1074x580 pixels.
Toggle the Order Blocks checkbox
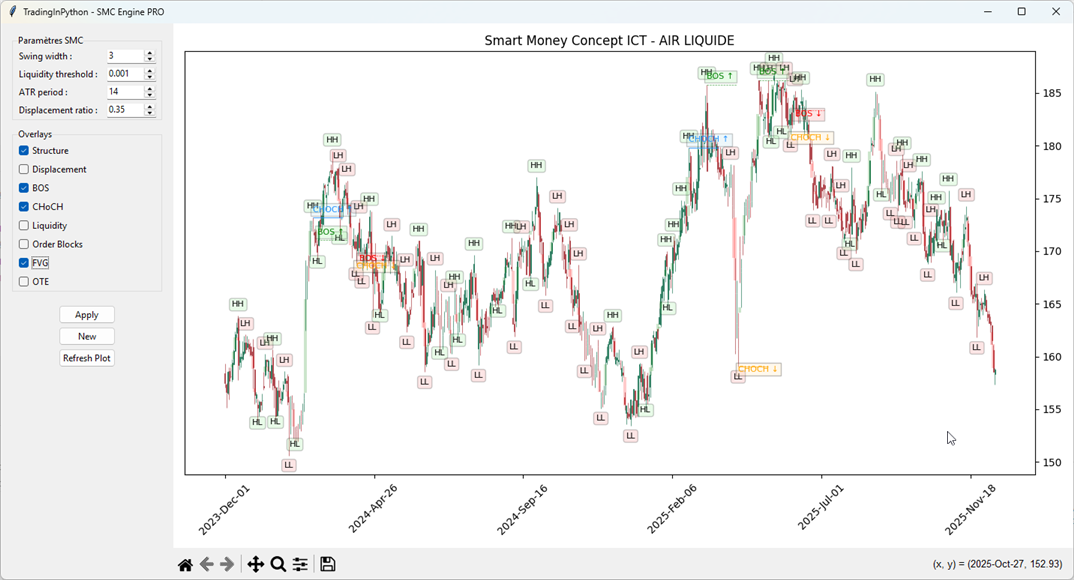(24, 244)
